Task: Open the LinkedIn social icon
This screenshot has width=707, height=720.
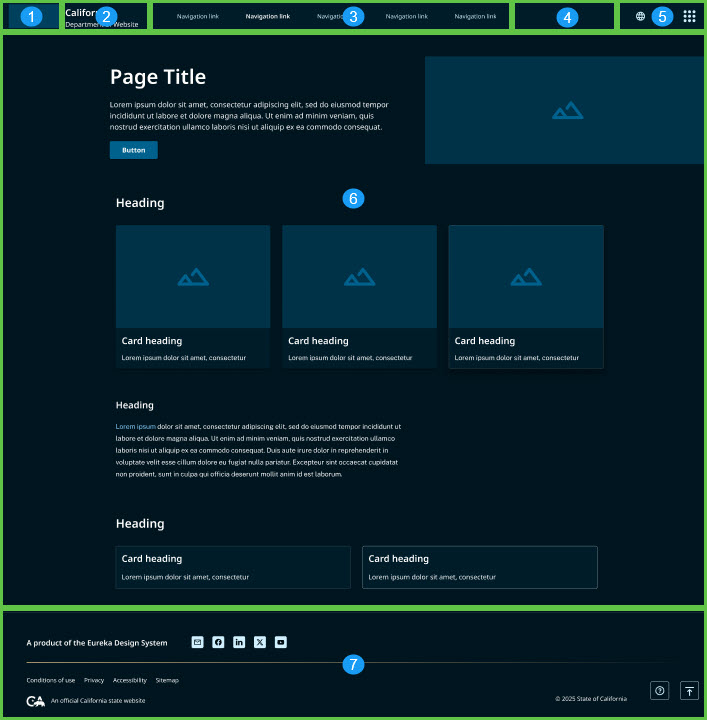Action: pos(239,642)
